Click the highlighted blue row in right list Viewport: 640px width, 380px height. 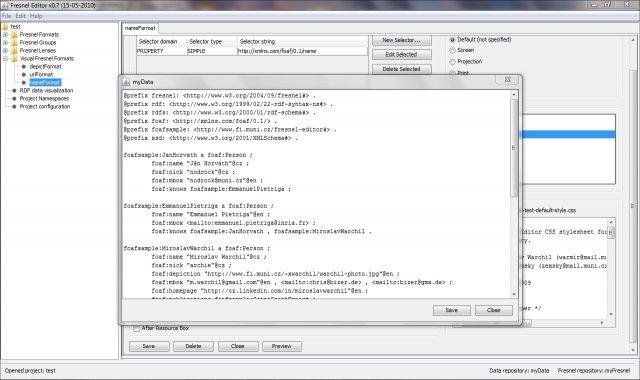pyautogui.click(x=568, y=134)
